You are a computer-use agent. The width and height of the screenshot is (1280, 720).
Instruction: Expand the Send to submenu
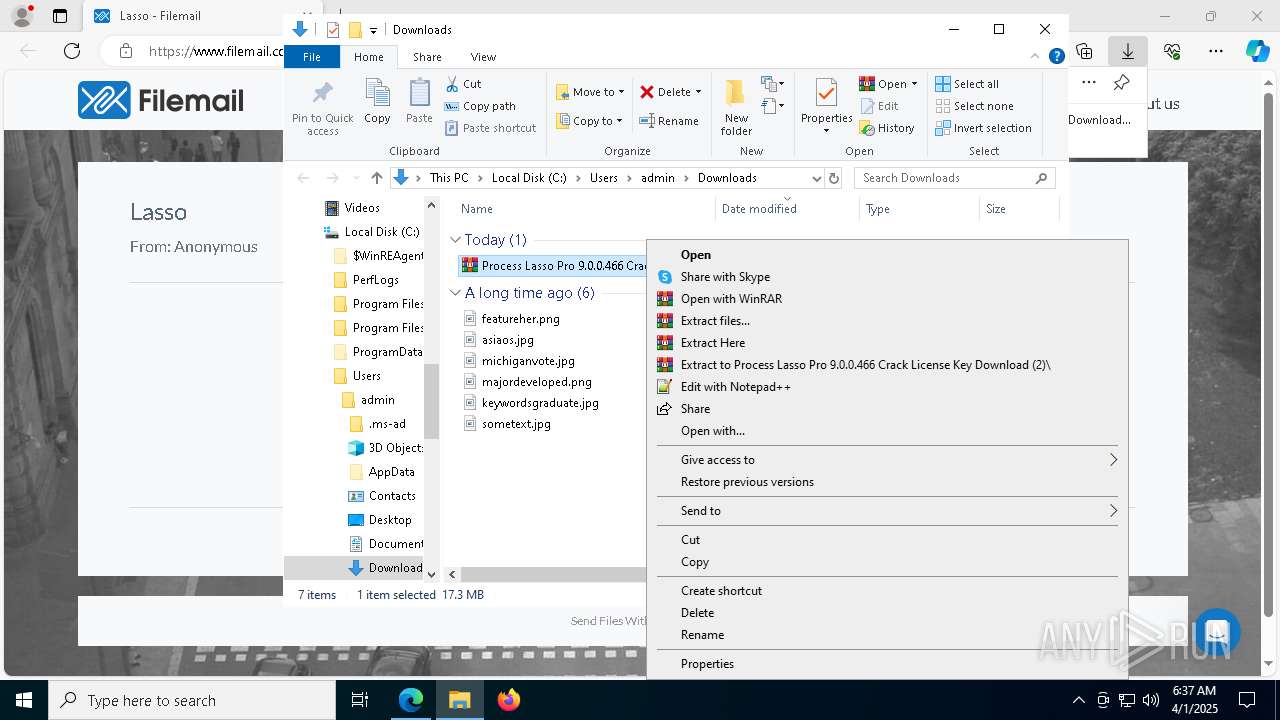pyautogui.click(x=886, y=511)
